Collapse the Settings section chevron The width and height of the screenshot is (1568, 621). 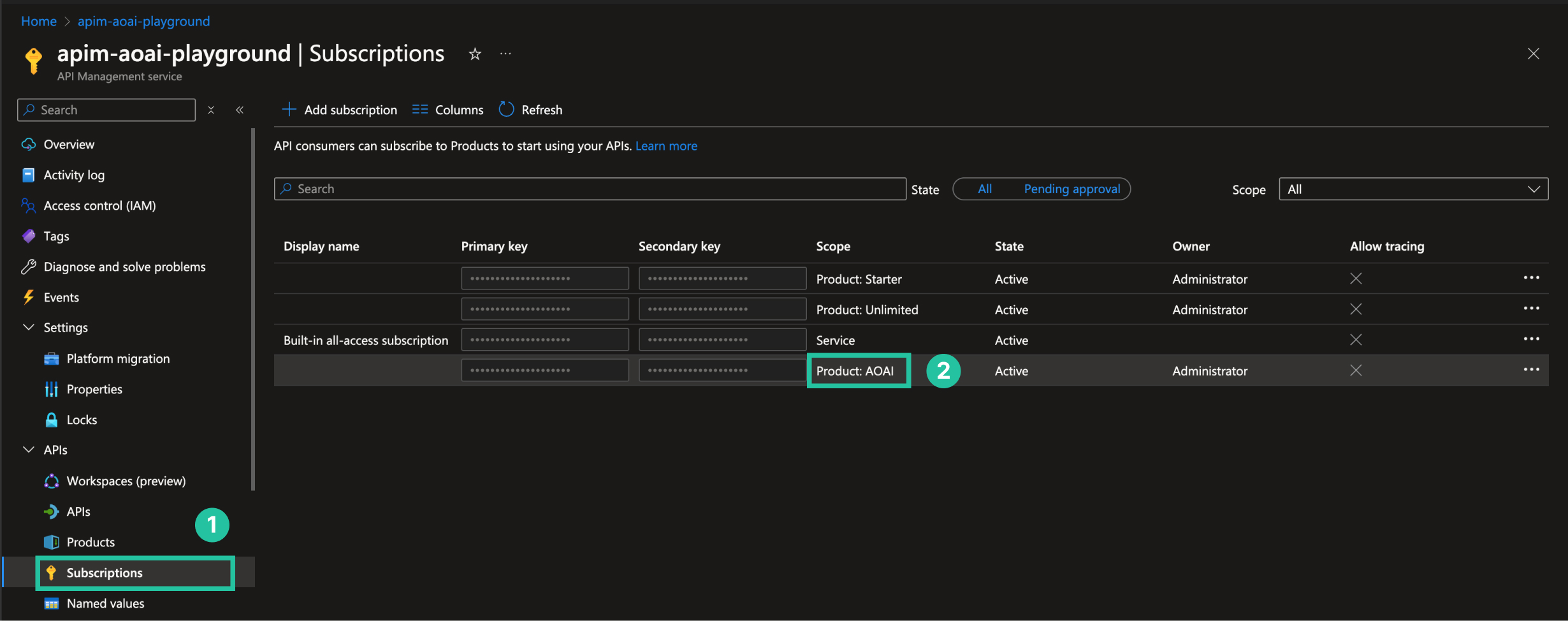(29, 327)
